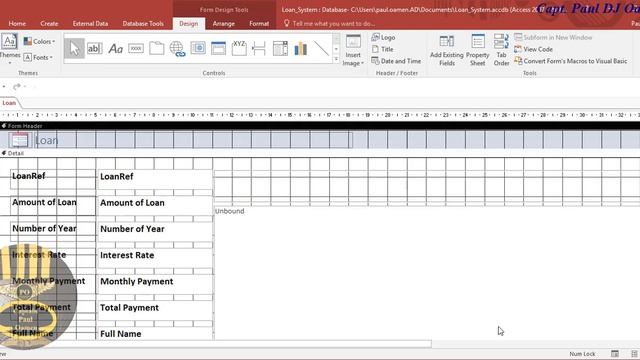The image size is (640, 360).
Task: Click the Form Header section bar
Action: click(320, 126)
